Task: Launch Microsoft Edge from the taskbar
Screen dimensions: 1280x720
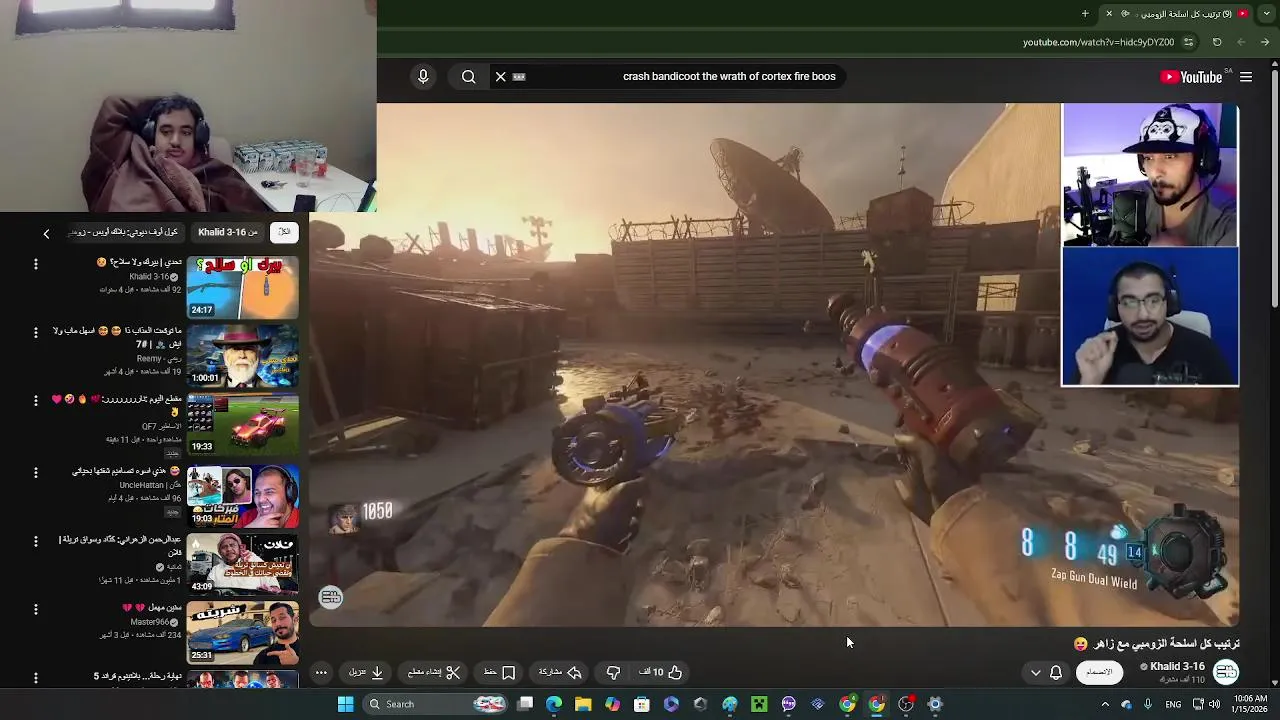Action: pos(554,704)
